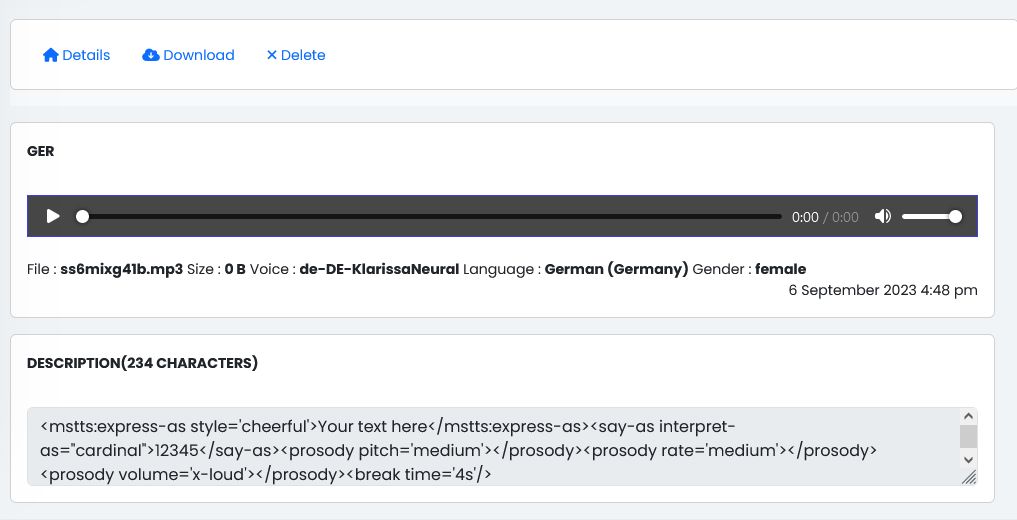Click the description scrollbar down arrow
Image resolution: width=1017 pixels, height=520 pixels.
(x=968, y=459)
